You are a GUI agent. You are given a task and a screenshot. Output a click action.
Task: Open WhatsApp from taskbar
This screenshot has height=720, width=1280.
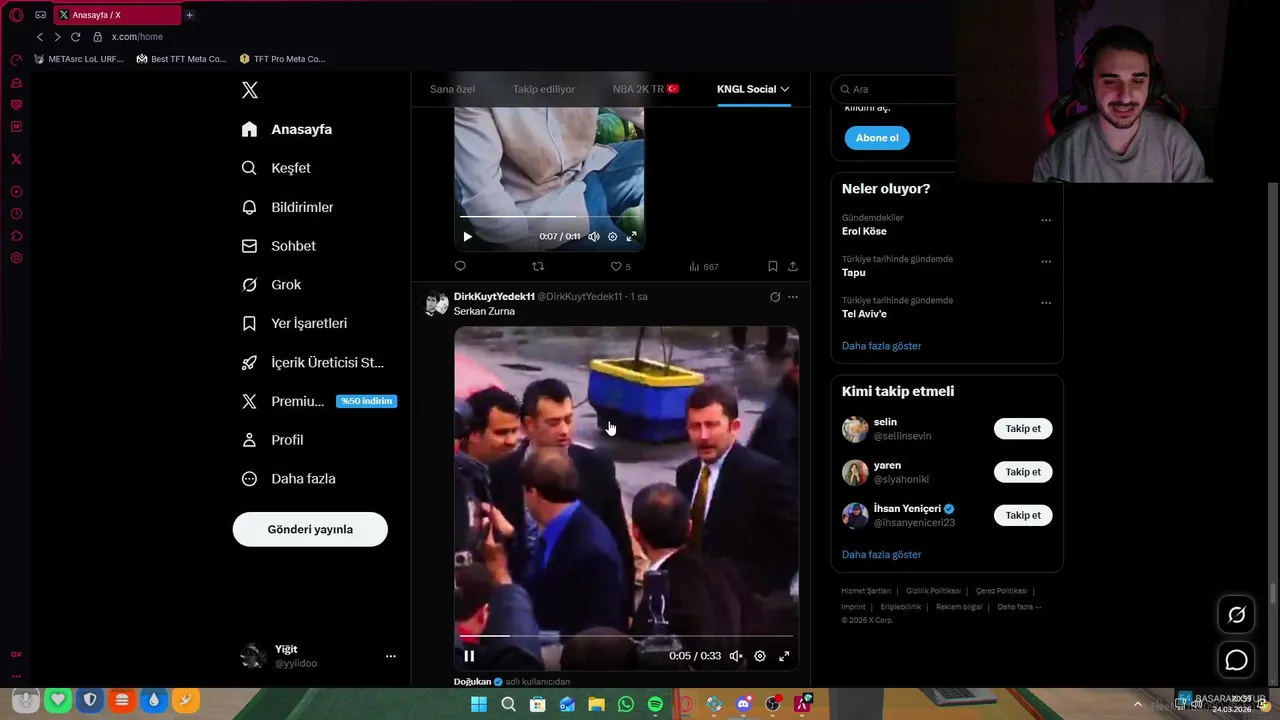click(x=626, y=704)
